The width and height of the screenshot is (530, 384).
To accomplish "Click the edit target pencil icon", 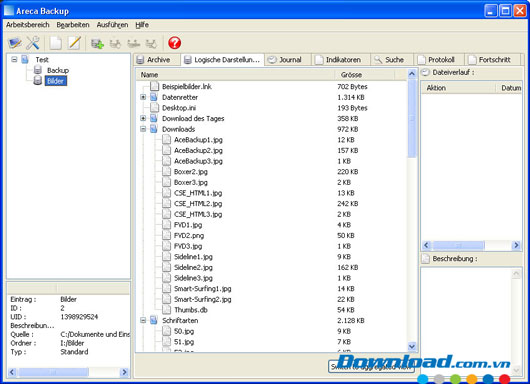I will (x=74, y=43).
